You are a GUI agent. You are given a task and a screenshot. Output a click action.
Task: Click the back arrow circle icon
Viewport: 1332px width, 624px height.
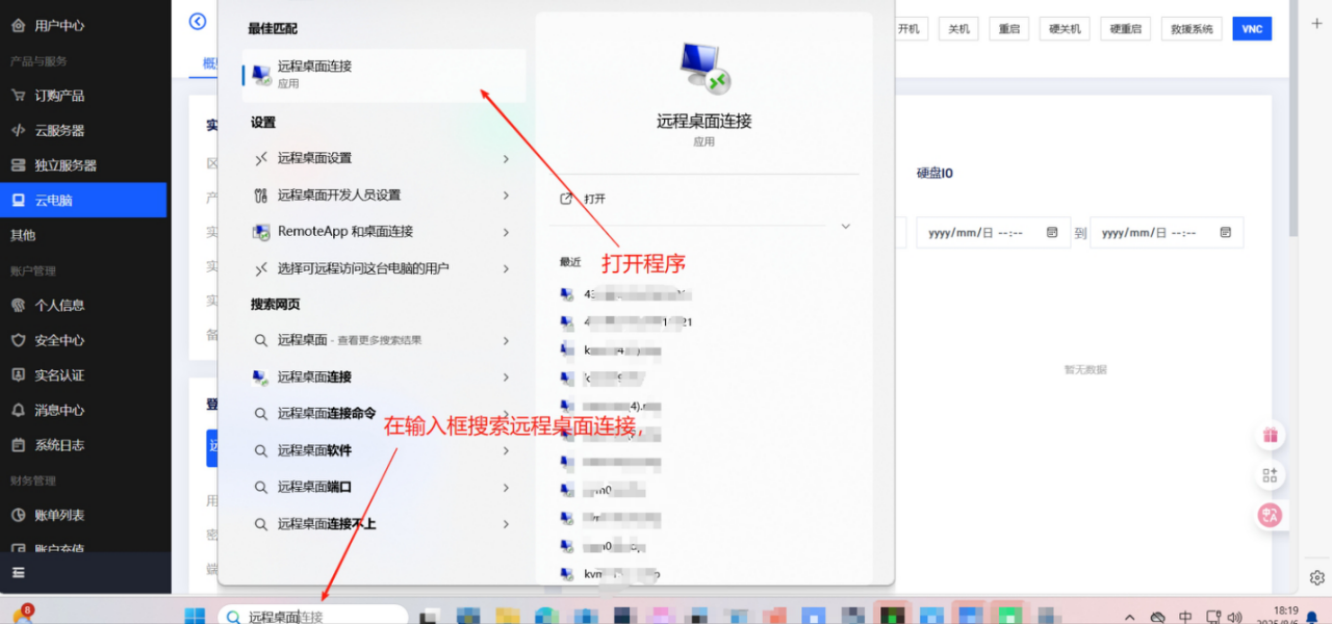pos(198,21)
